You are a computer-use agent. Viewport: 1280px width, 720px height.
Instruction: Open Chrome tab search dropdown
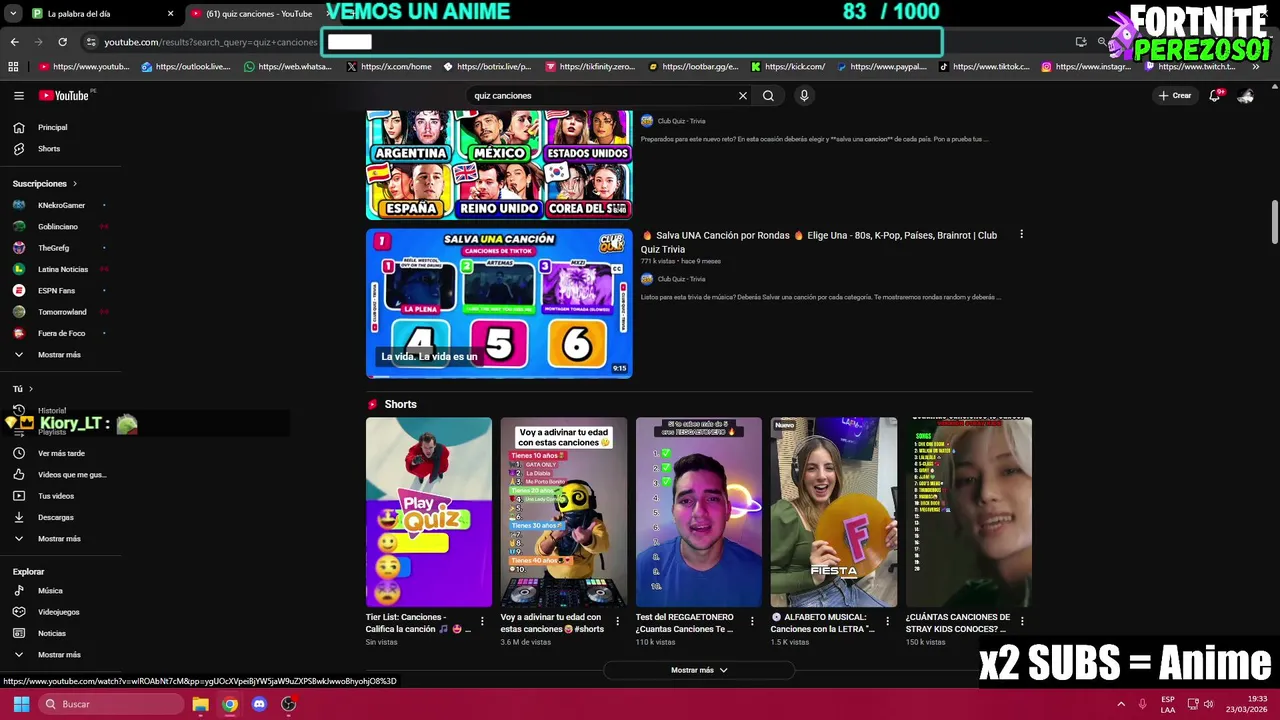(x=13, y=14)
